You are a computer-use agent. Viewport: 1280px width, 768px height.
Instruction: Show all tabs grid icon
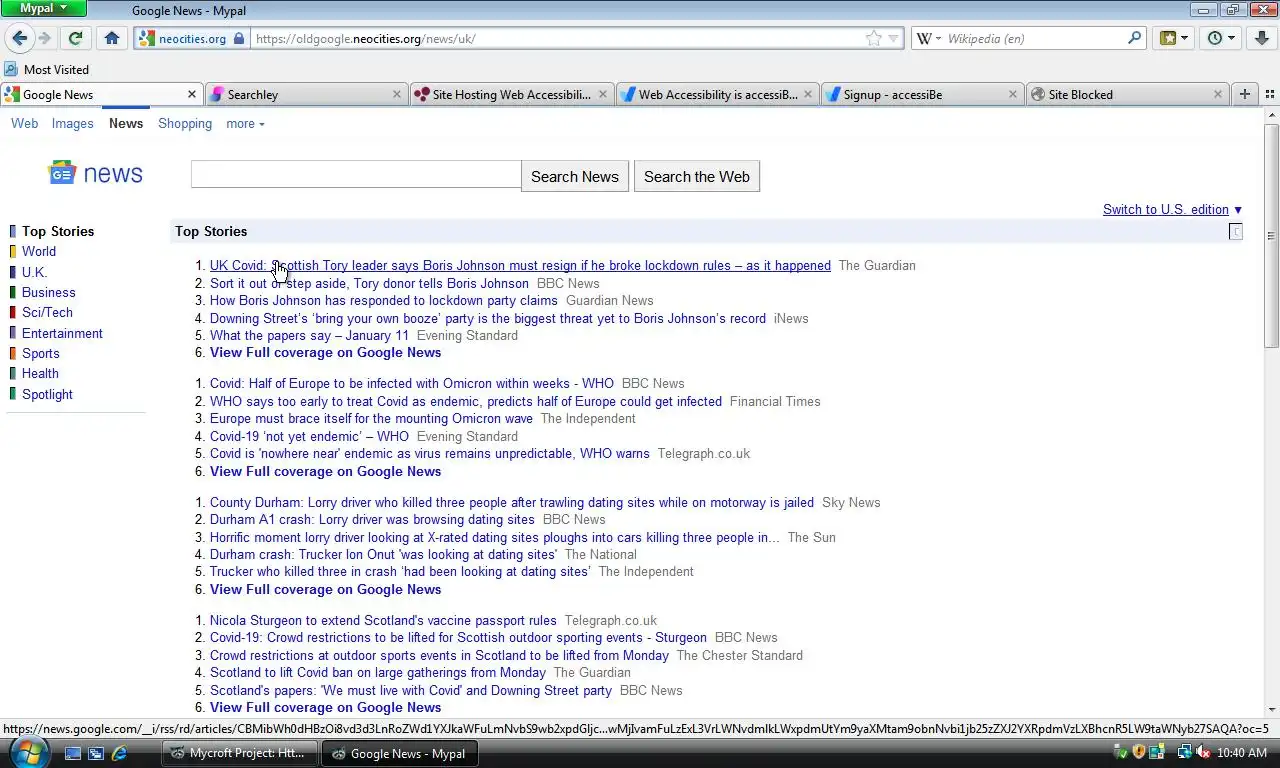[1270, 94]
